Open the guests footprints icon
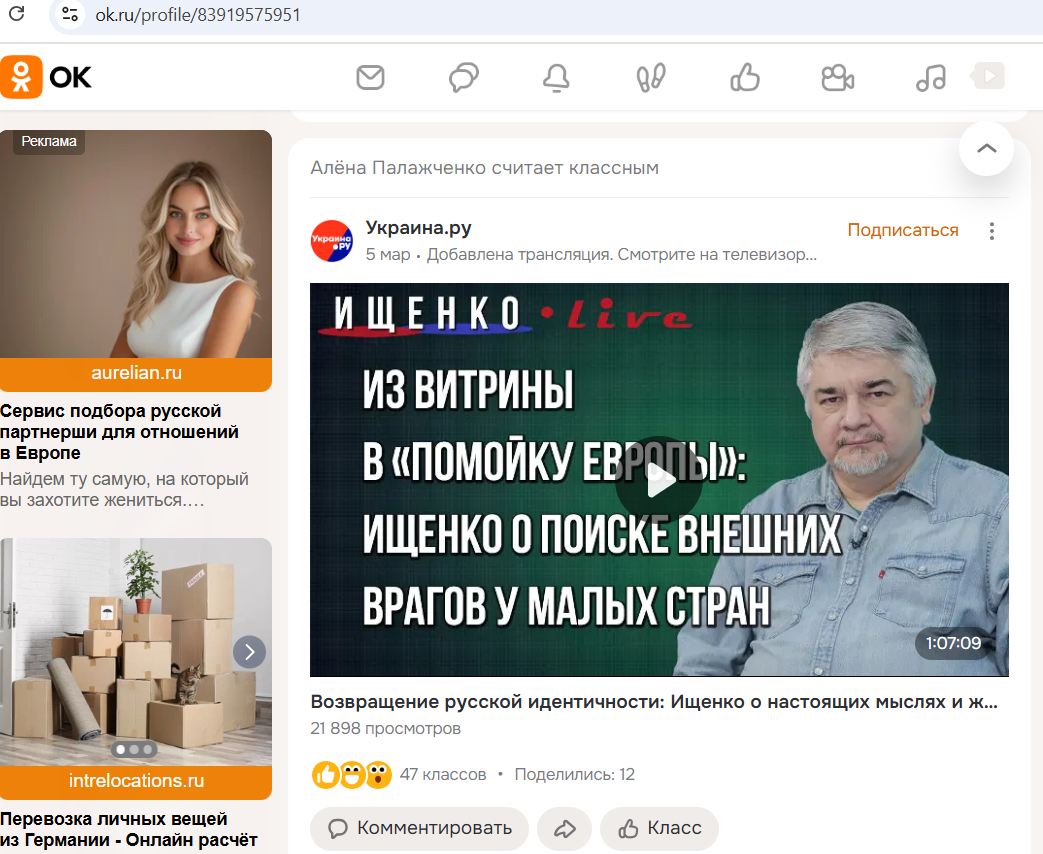Viewport: 1043px width, 854px height. tap(651, 77)
